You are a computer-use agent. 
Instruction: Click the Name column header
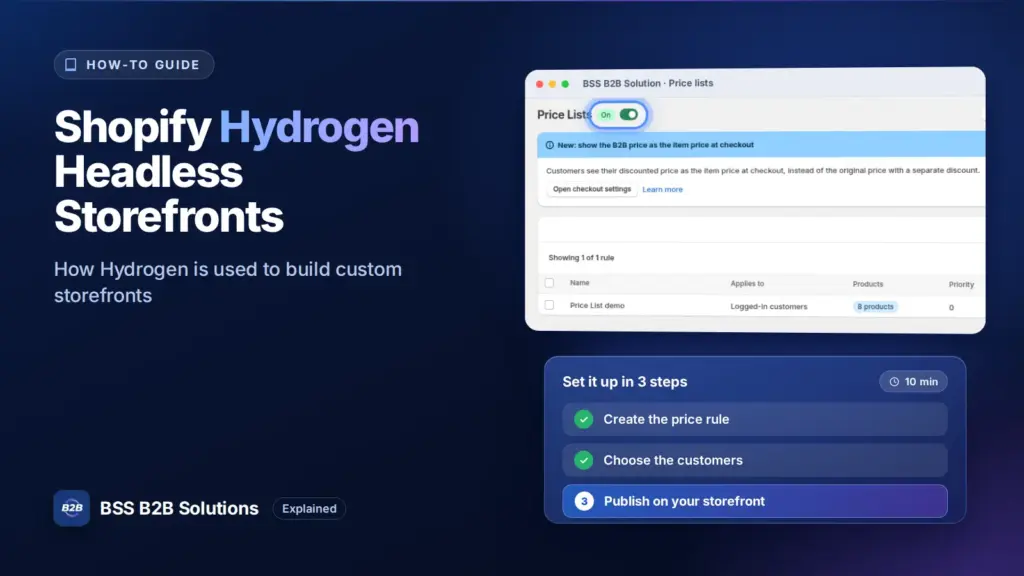pyautogui.click(x=579, y=283)
